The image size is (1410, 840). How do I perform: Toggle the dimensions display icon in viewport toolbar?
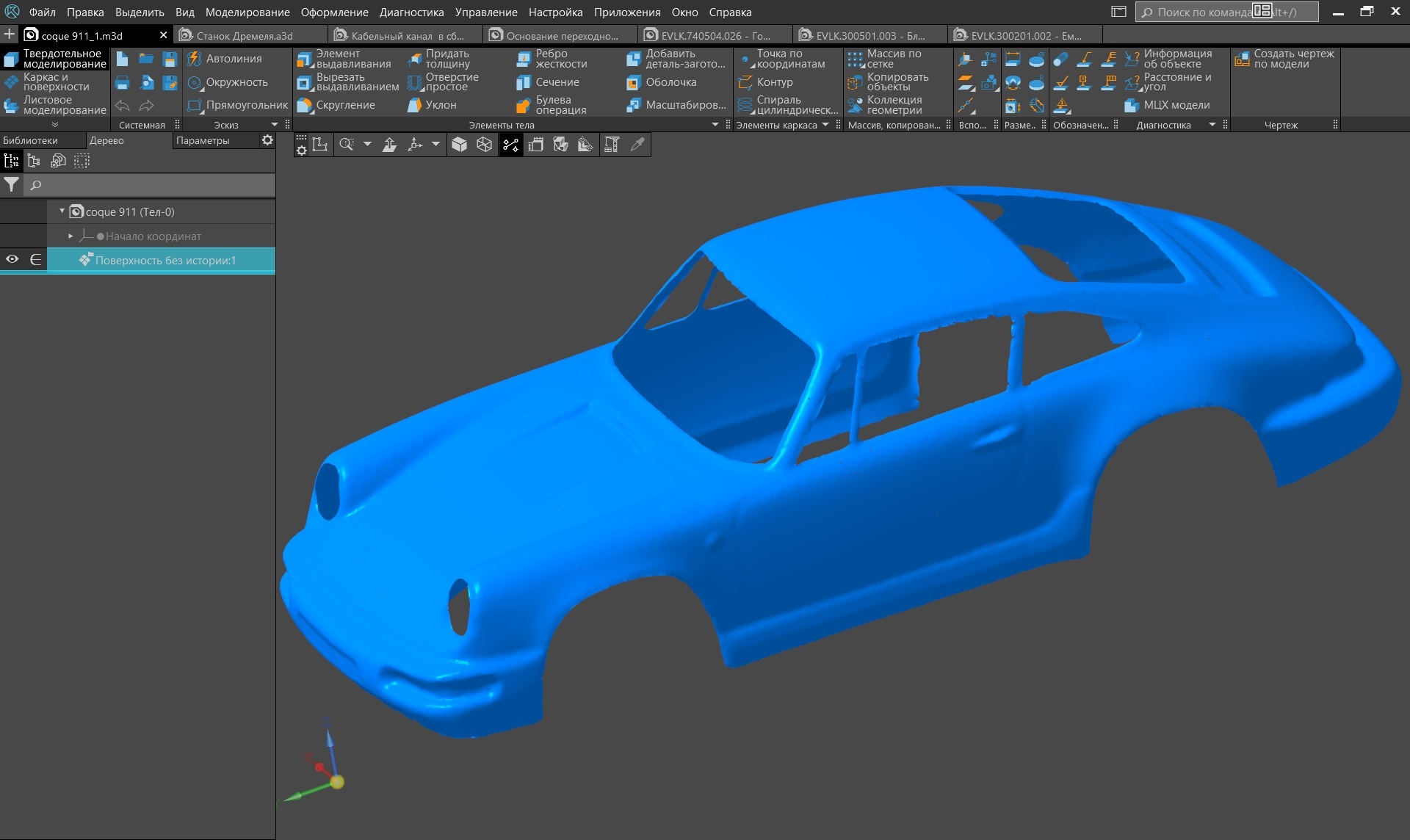click(x=535, y=145)
